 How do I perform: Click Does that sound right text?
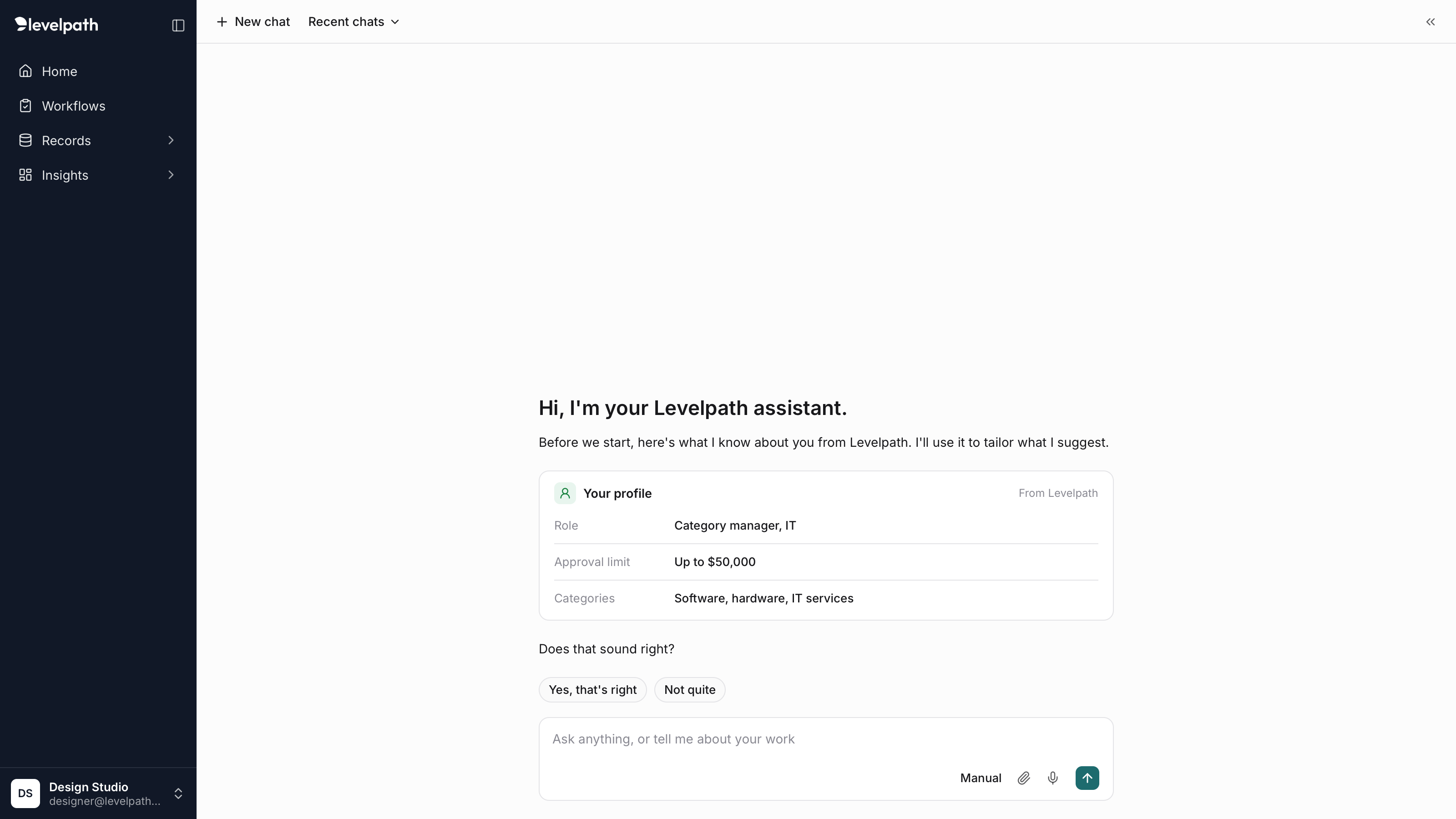(x=606, y=649)
